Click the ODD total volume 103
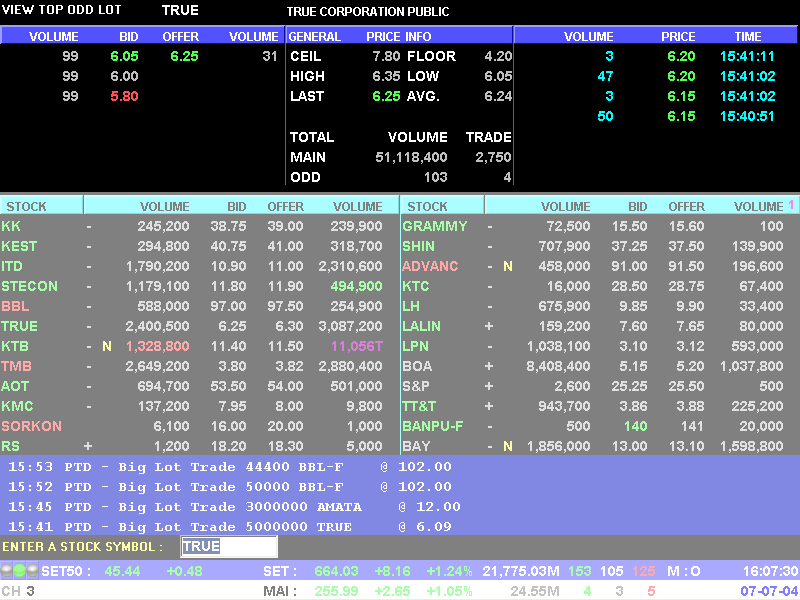Viewport: 800px width, 600px height. pyautogui.click(x=435, y=177)
